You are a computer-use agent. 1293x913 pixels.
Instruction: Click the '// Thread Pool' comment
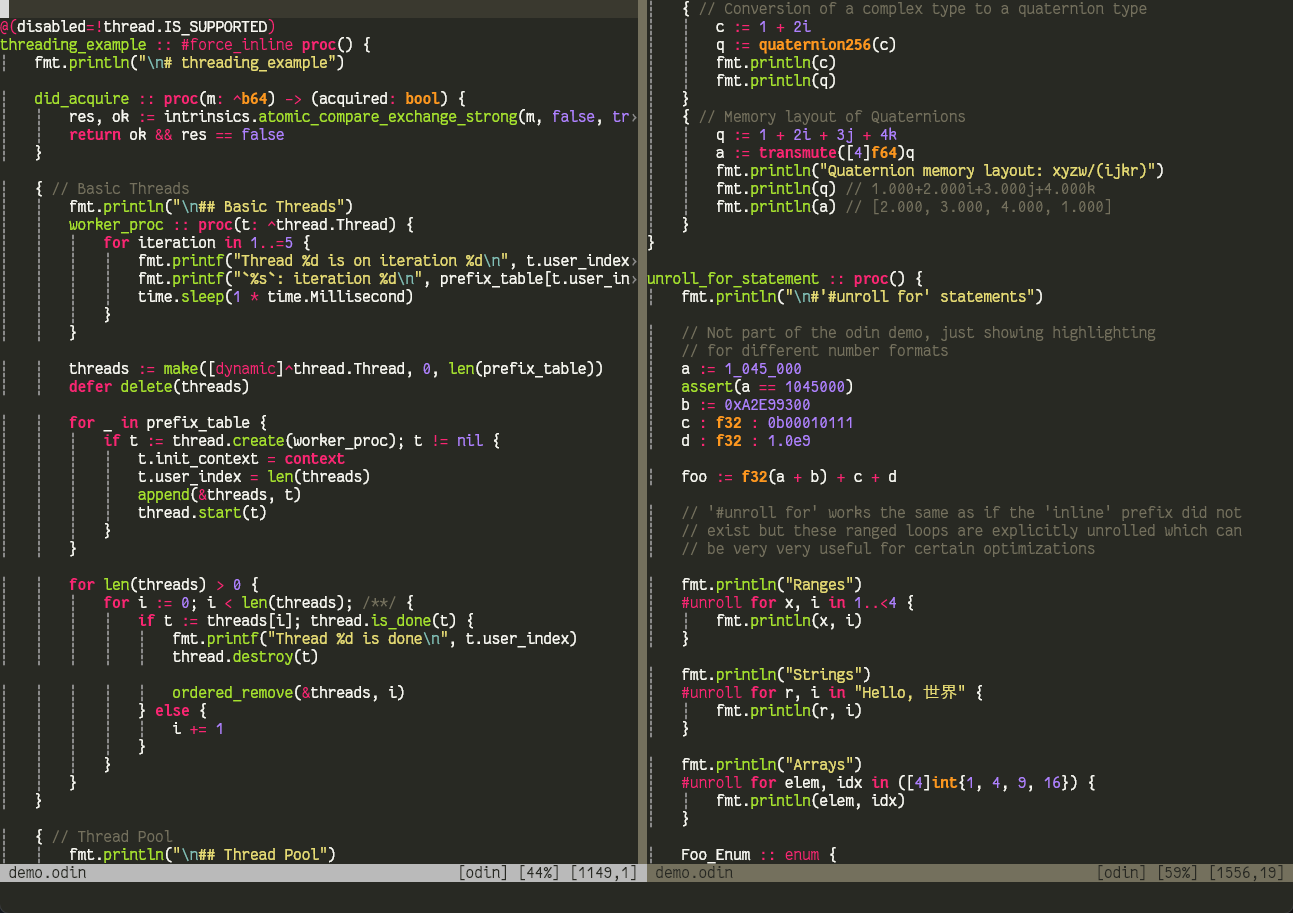coord(111,836)
